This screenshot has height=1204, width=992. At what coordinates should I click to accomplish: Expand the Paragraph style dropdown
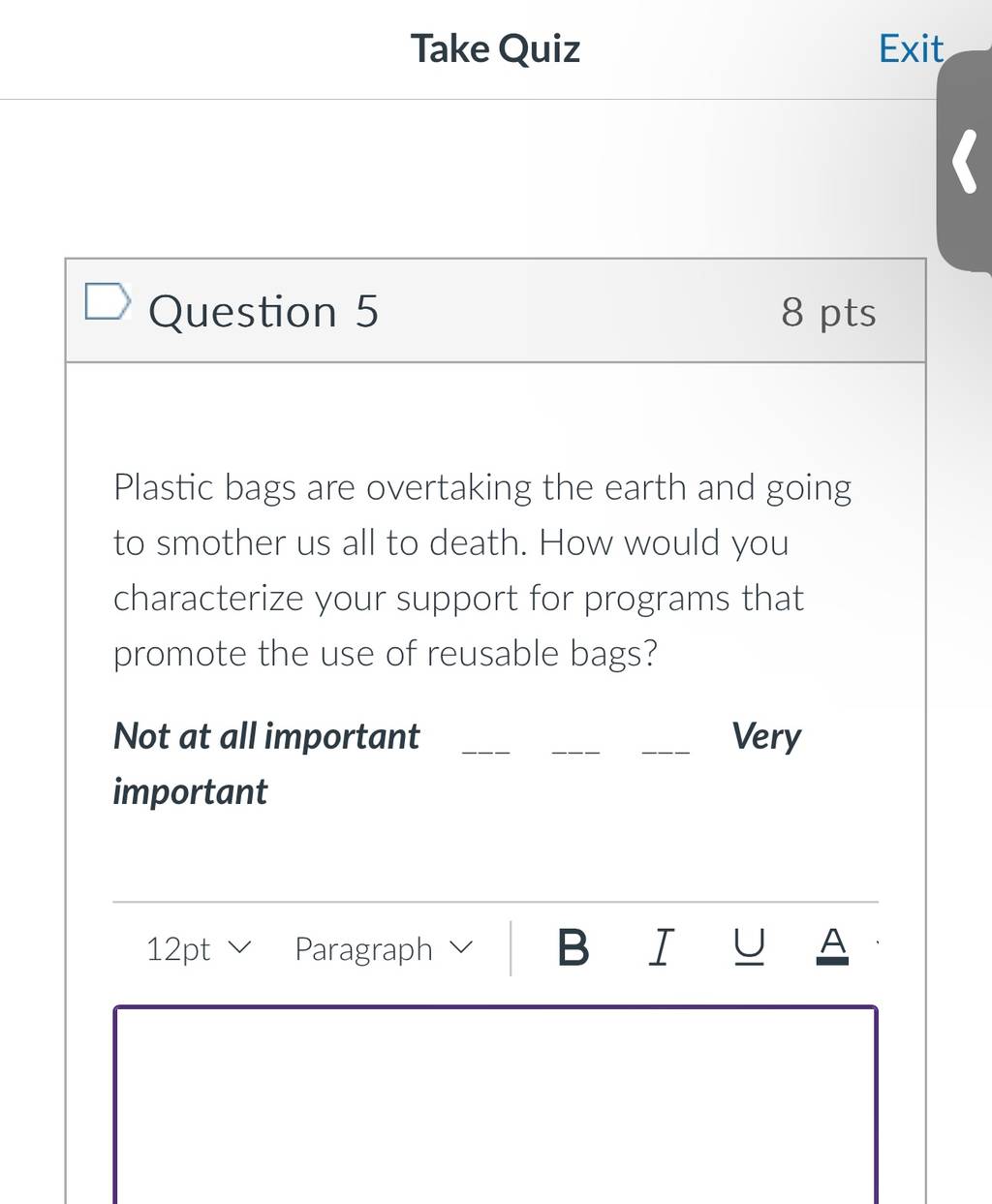[384, 949]
